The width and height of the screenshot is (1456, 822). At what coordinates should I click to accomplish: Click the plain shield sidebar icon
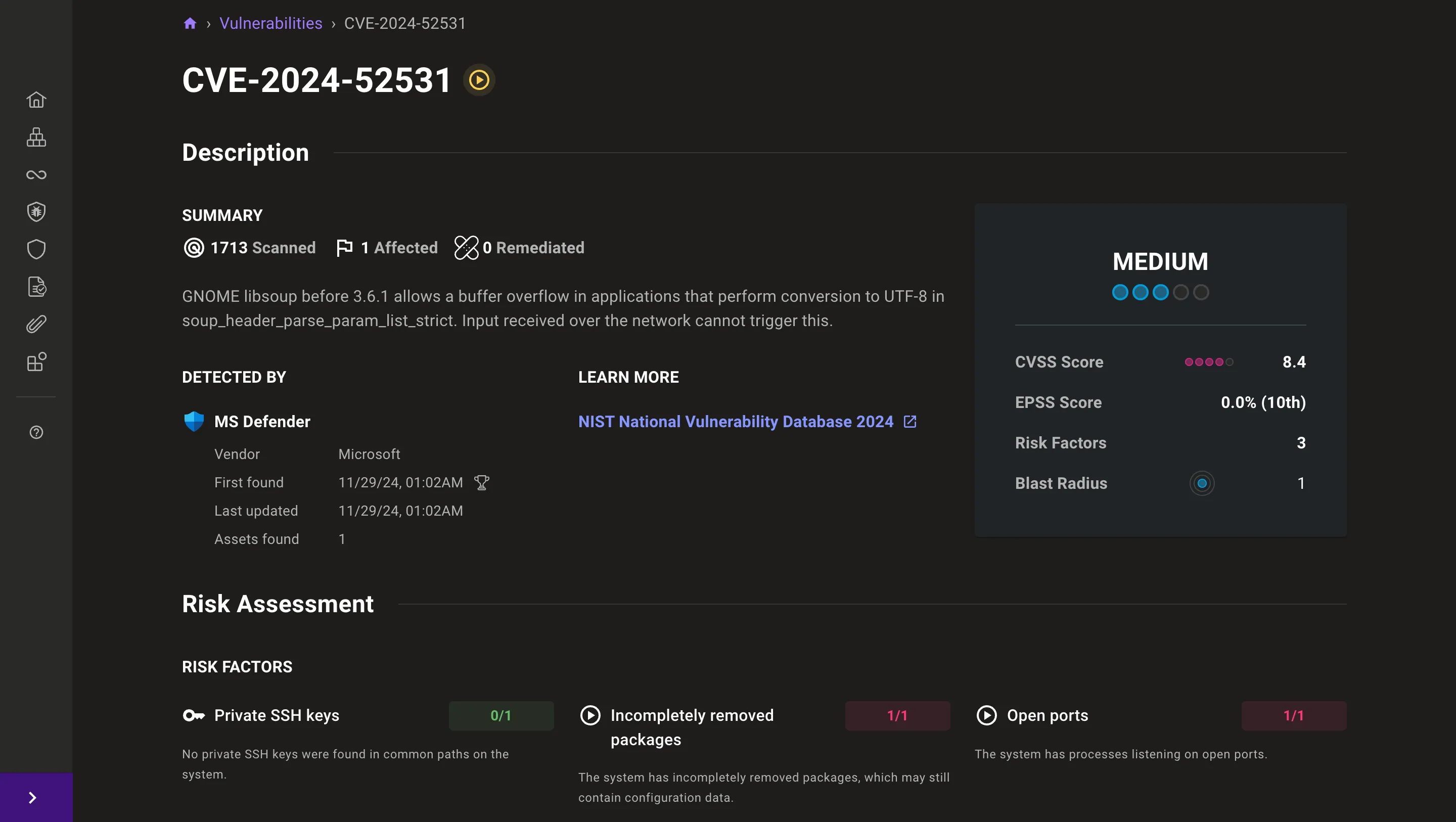point(36,249)
